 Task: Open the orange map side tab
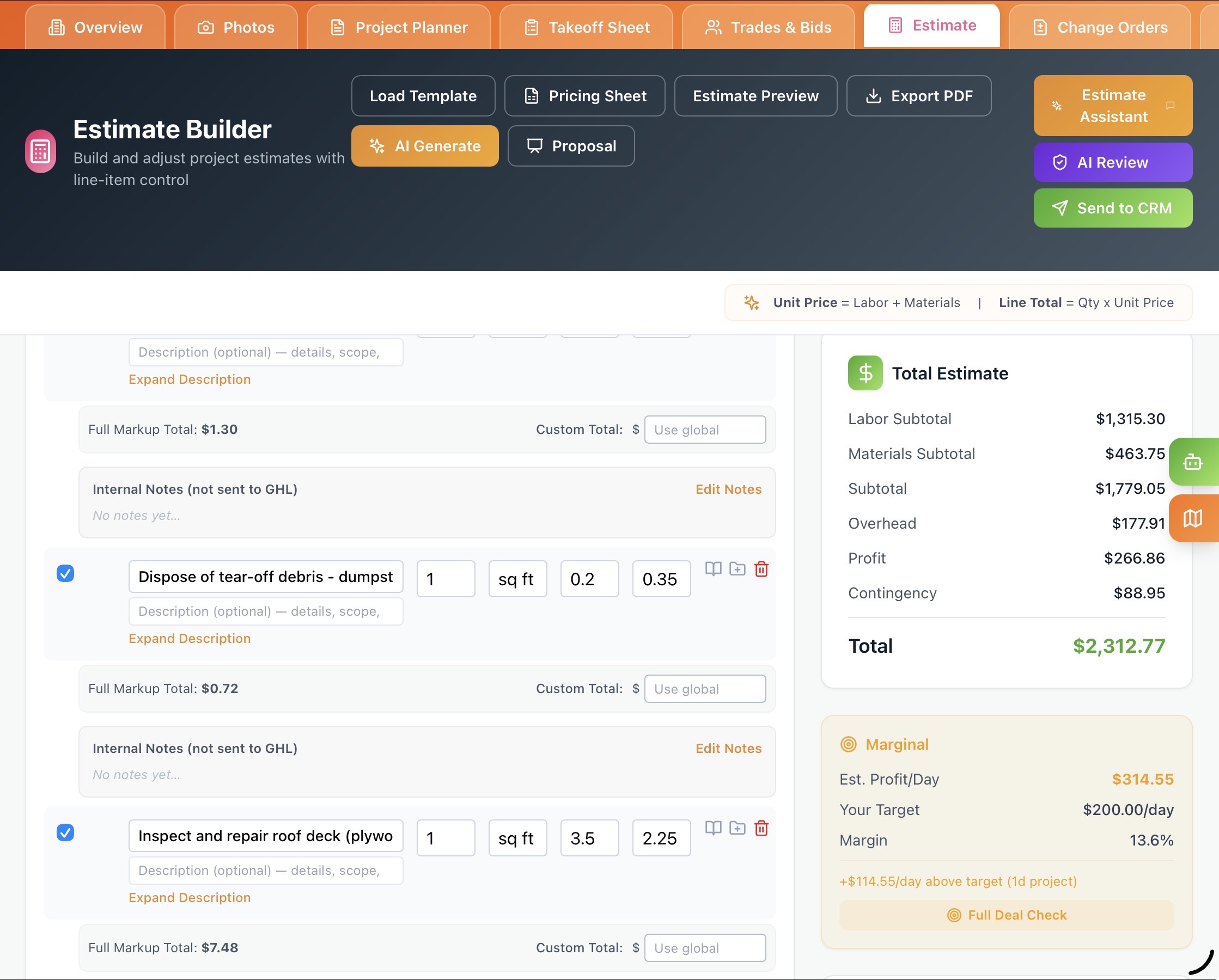click(1192, 518)
